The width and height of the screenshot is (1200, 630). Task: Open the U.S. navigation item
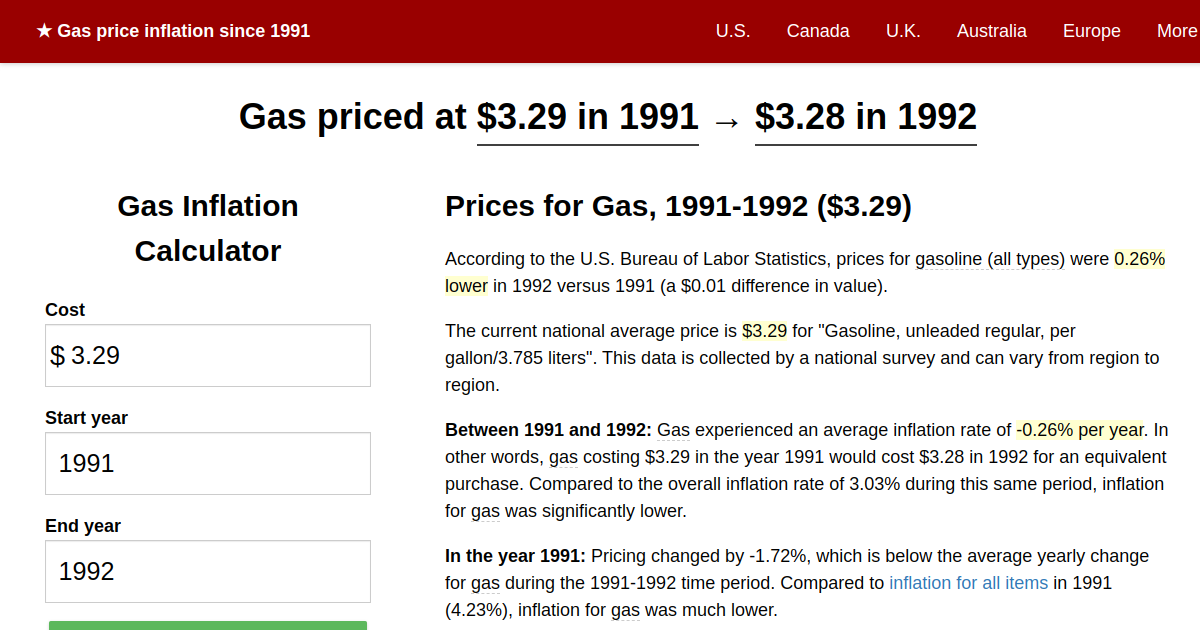coord(733,31)
